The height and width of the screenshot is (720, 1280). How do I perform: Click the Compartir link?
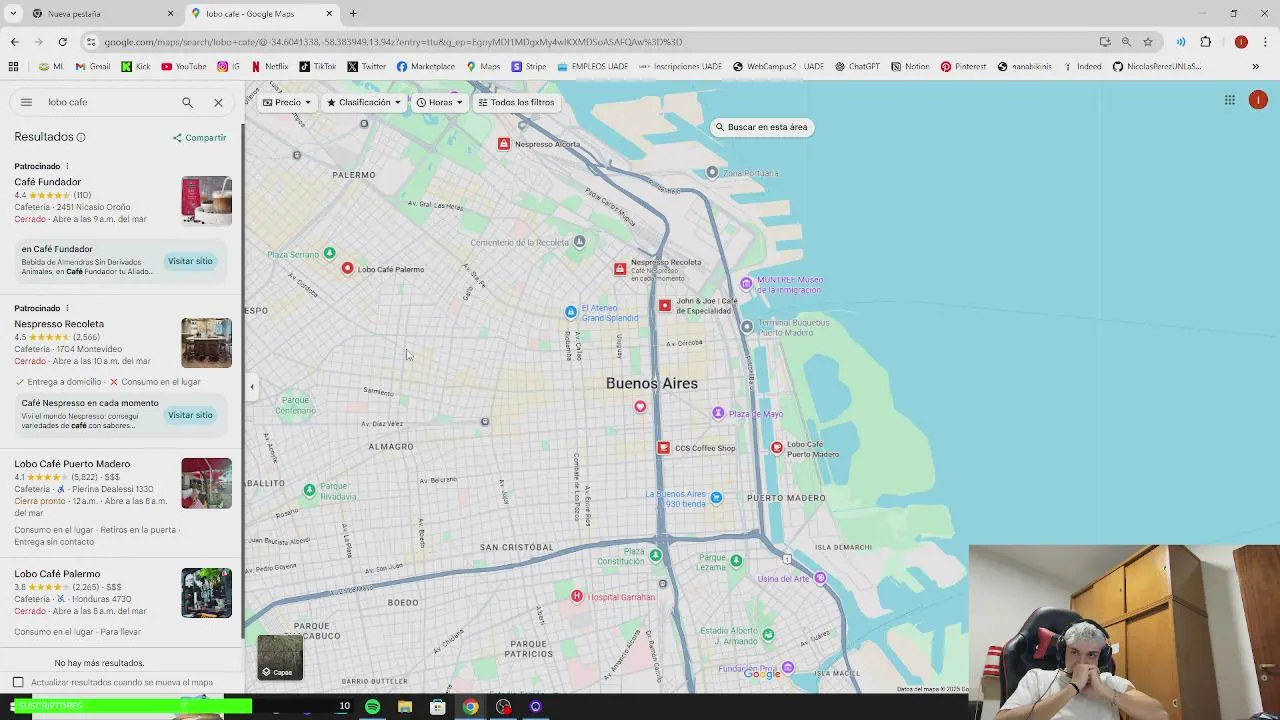pos(200,138)
